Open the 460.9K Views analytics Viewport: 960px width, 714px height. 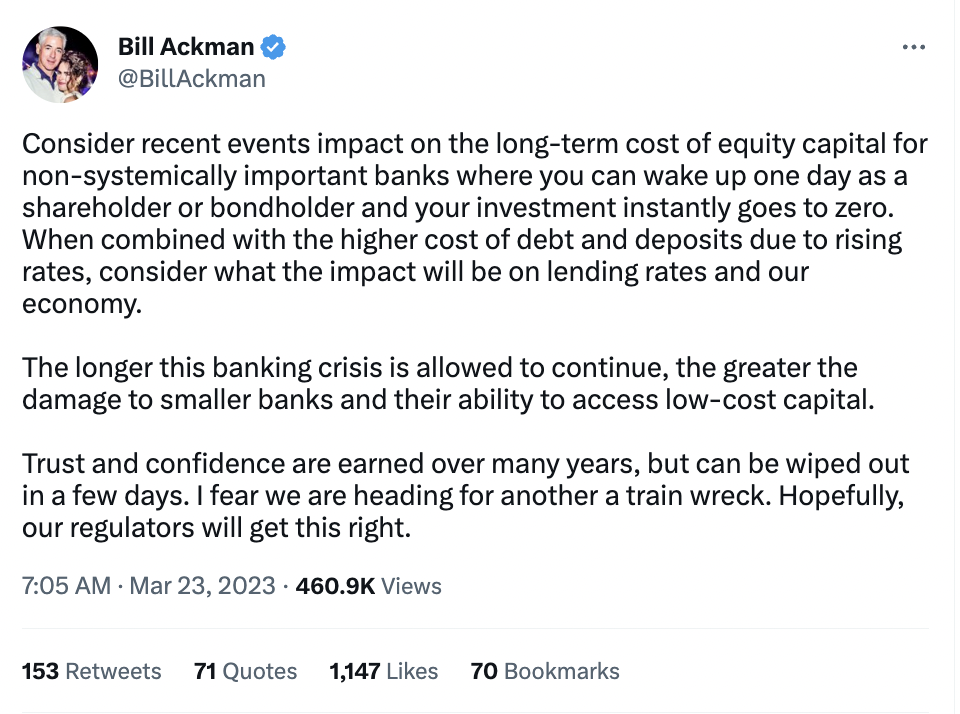coord(368,585)
